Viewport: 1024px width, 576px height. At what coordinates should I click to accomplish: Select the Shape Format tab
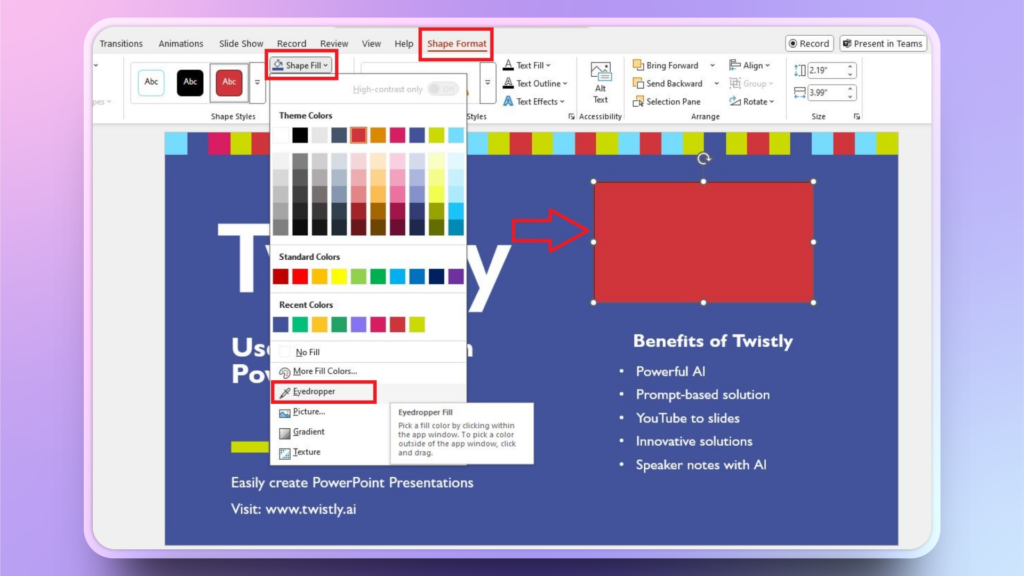tap(456, 44)
